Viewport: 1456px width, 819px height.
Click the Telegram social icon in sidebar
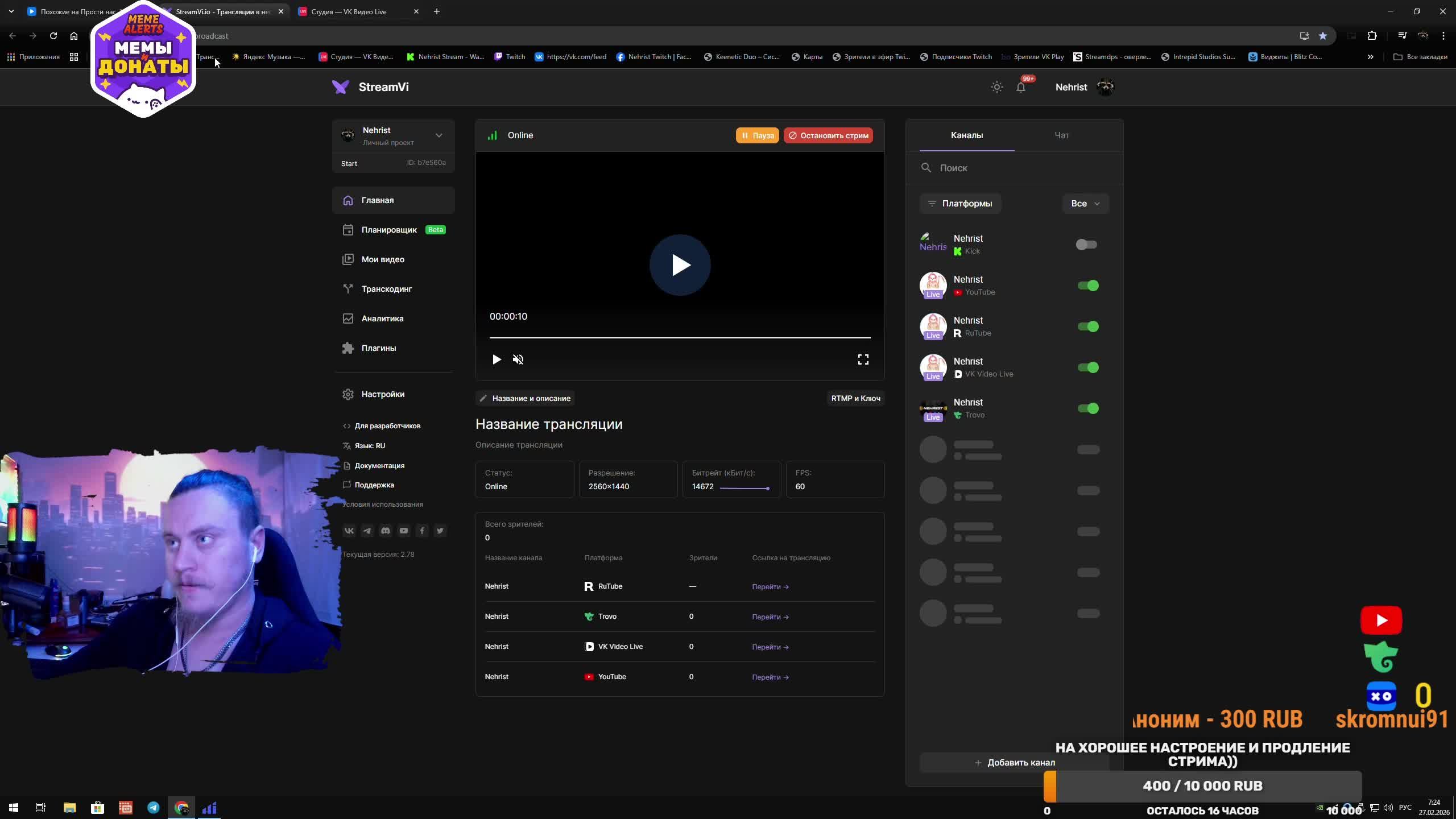367,531
